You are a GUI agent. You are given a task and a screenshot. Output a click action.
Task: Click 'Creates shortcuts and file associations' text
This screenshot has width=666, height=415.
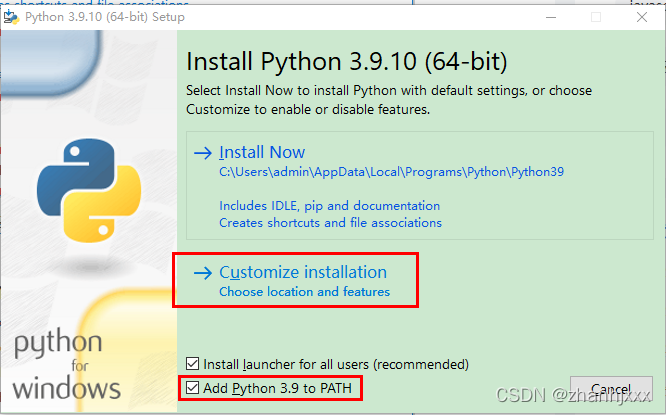point(330,223)
